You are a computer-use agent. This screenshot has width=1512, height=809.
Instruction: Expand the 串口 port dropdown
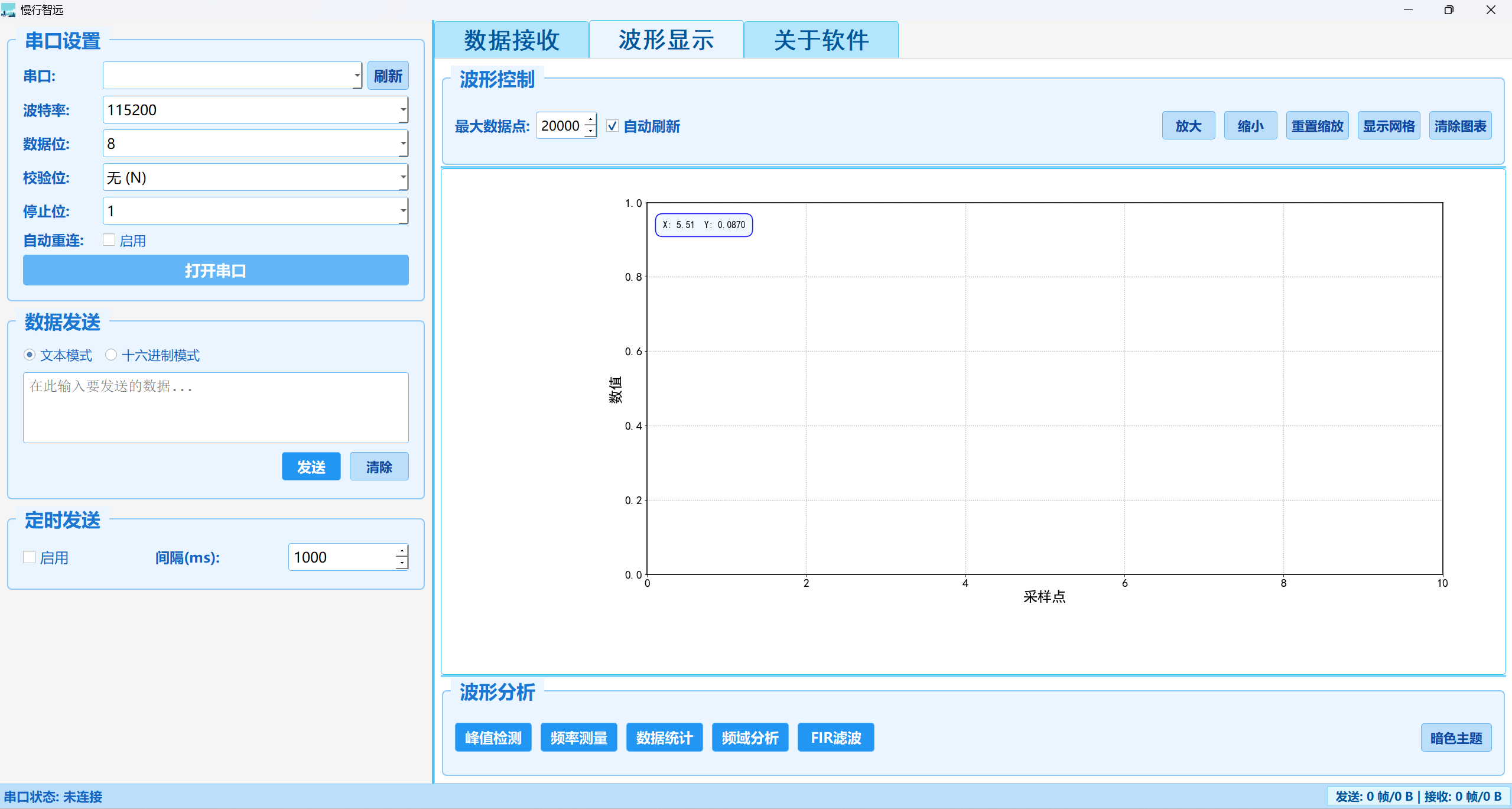tap(357, 76)
